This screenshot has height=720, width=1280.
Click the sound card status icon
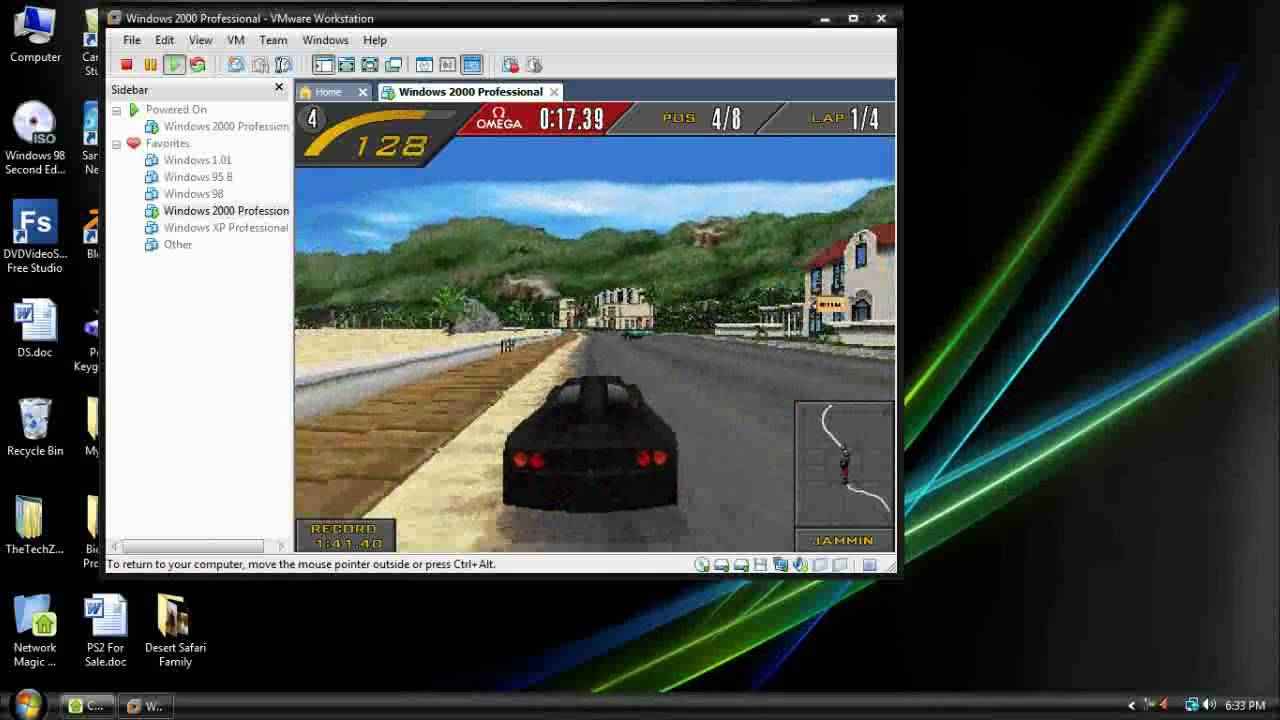(x=800, y=565)
